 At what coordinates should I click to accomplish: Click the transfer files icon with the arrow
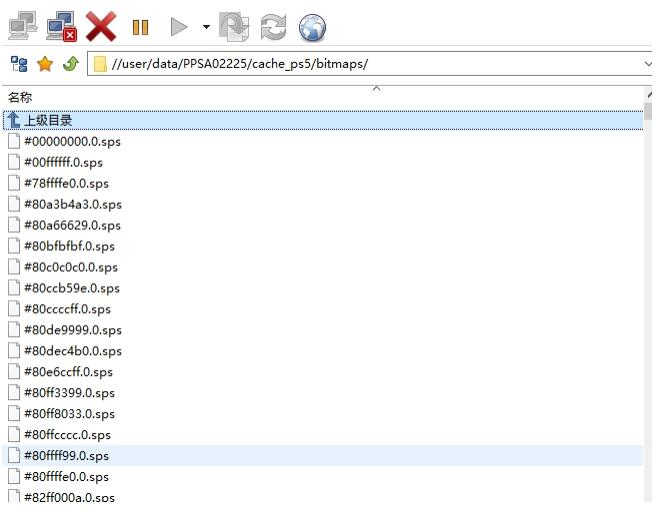(x=234, y=27)
